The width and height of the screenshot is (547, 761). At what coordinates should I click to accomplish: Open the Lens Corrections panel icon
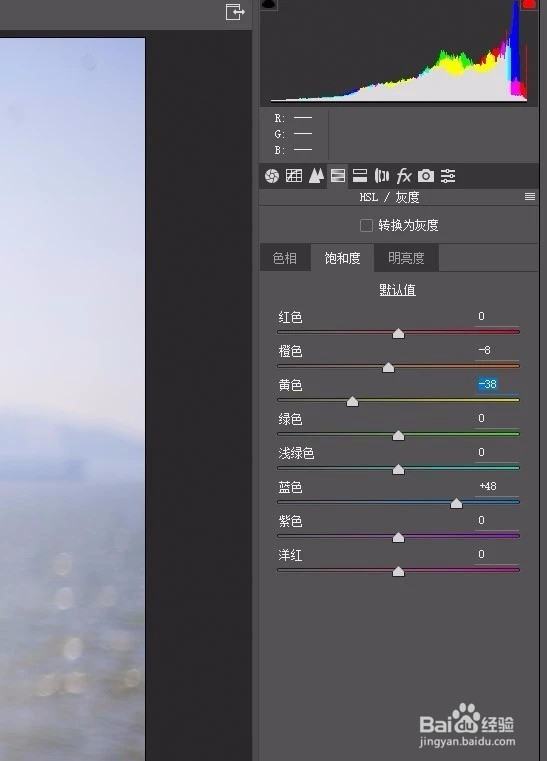tap(382, 175)
